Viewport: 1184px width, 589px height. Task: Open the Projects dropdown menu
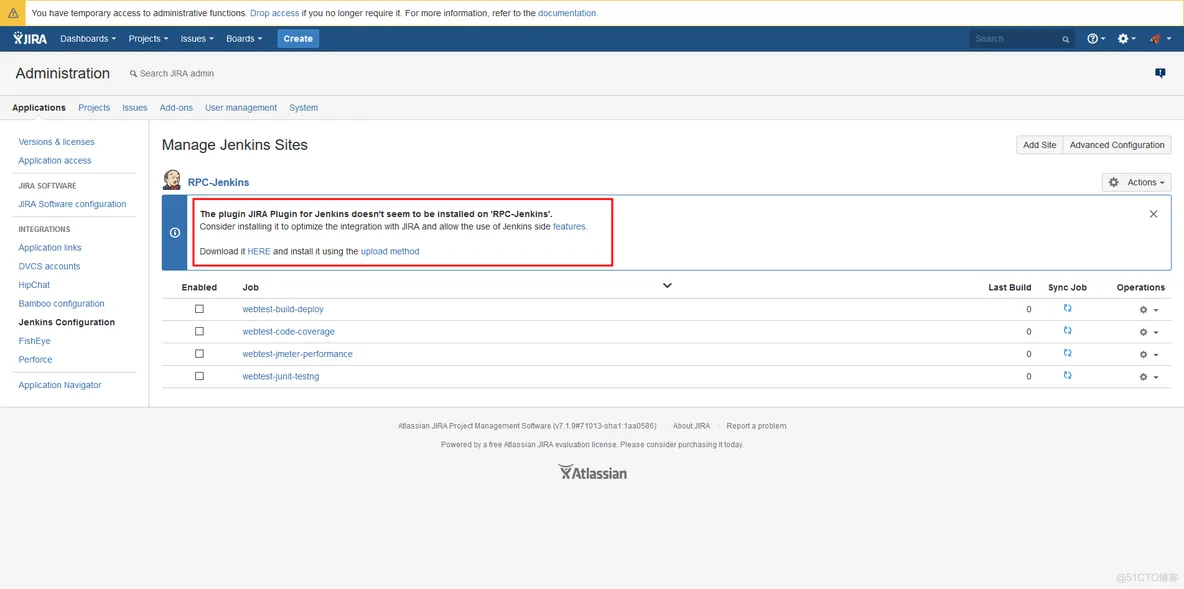[x=148, y=39]
